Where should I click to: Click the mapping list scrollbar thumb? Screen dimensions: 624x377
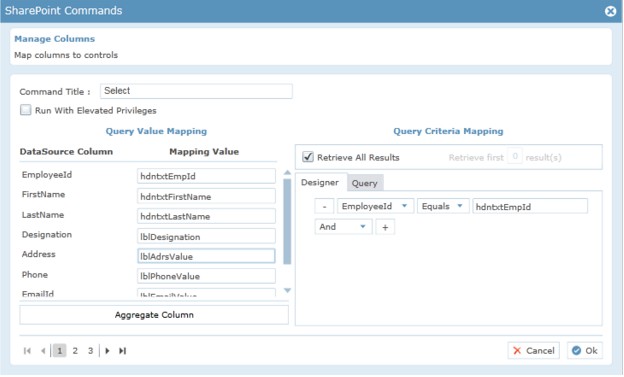point(287,221)
